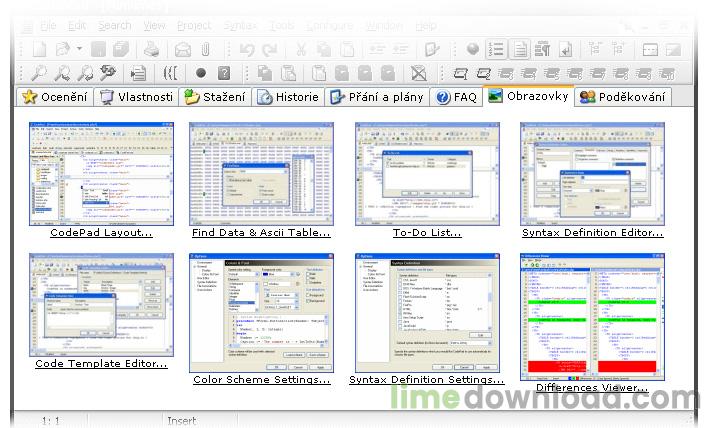This screenshot has width=708, height=428.
Task: Click the question mark help toolbar icon
Action: point(224,73)
